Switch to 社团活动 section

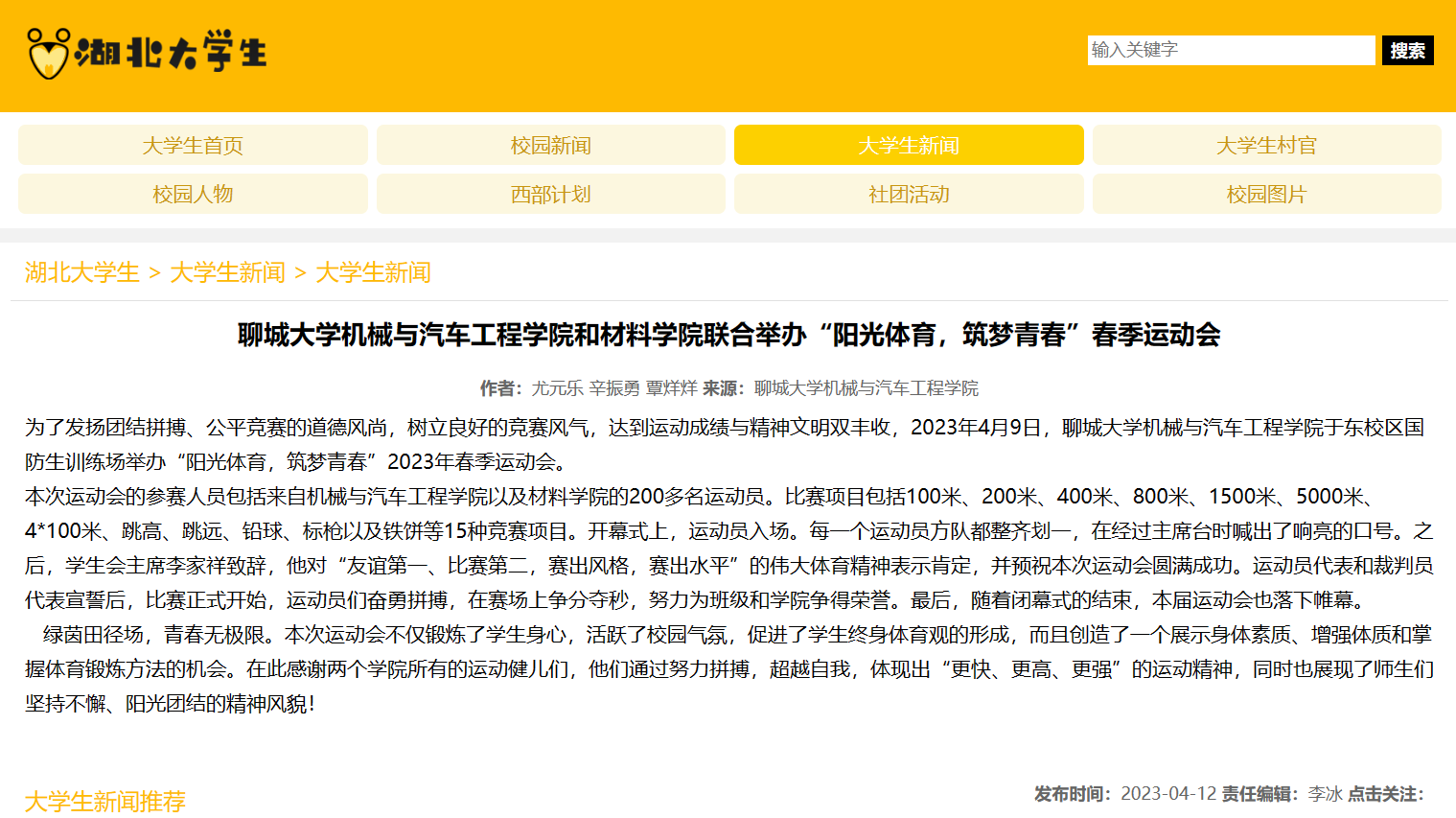[x=908, y=195]
